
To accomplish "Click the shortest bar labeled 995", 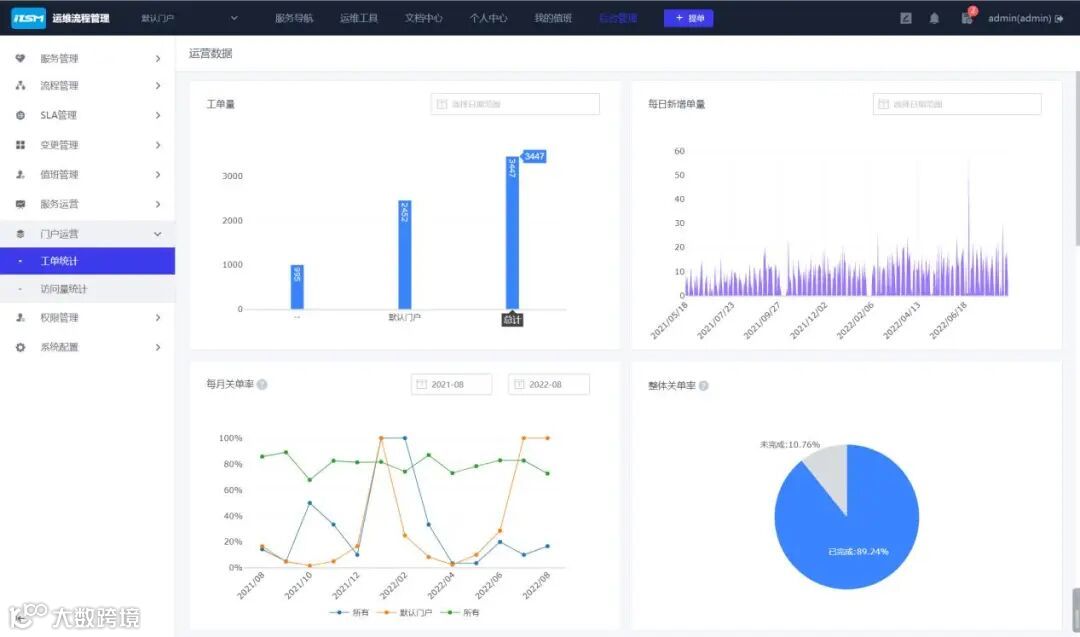I will pos(297,287).
